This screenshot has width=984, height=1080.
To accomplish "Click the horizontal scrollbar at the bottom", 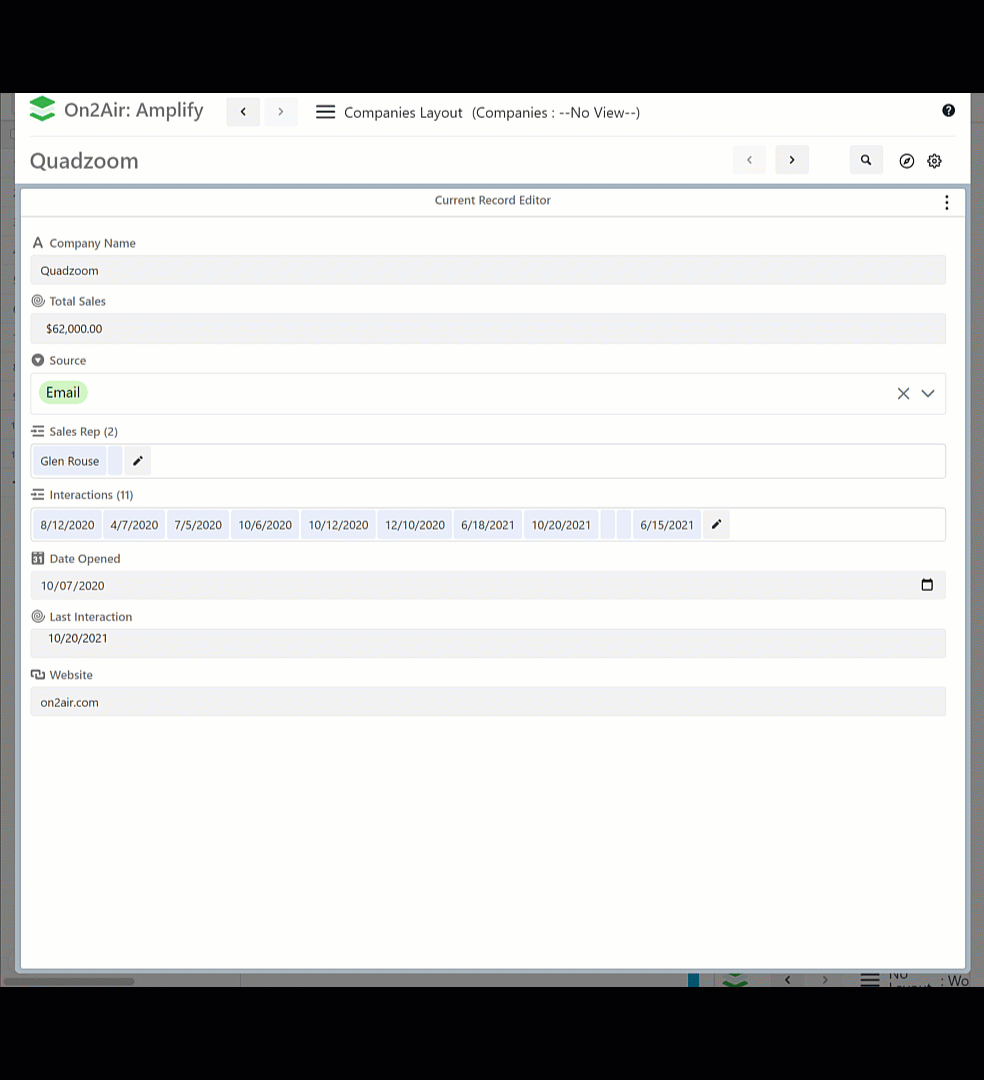I will (69, 981).
